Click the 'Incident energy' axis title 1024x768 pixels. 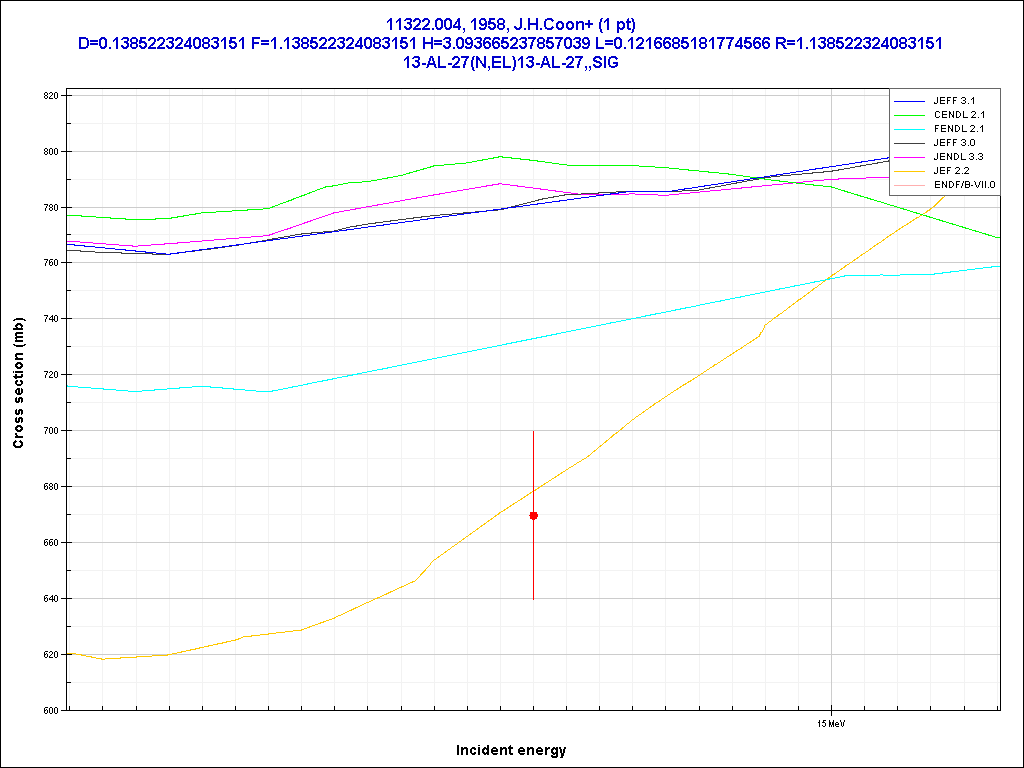point(511,750)
